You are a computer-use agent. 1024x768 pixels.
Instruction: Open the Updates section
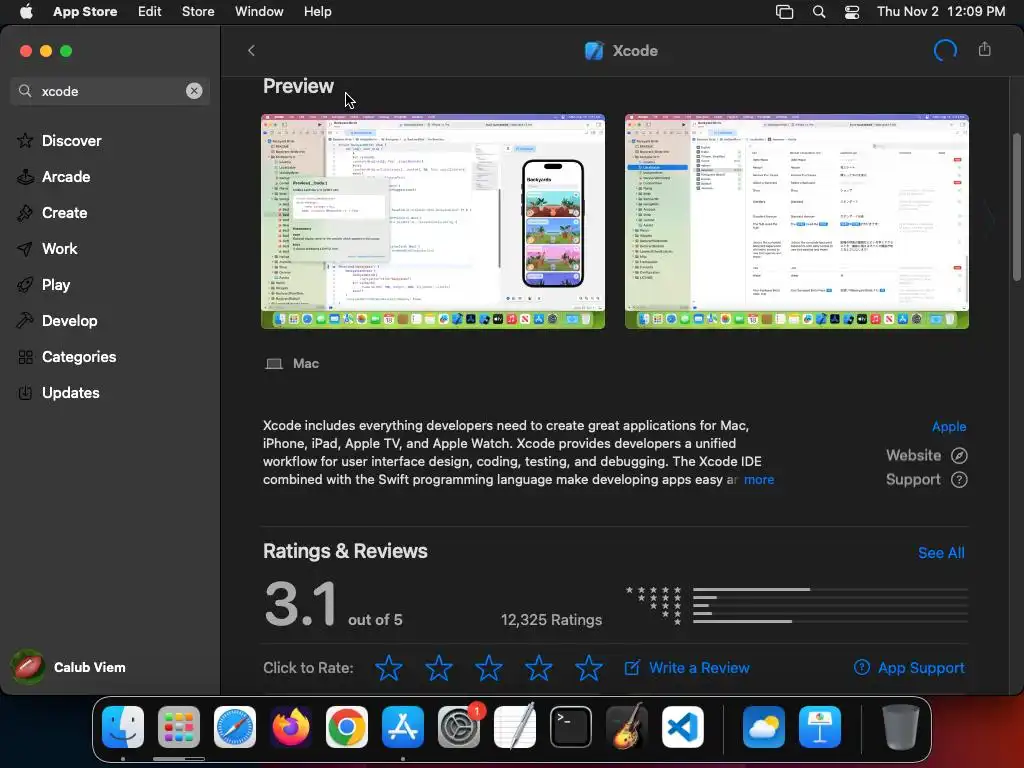pyautogui.click(x=71, y=392)
